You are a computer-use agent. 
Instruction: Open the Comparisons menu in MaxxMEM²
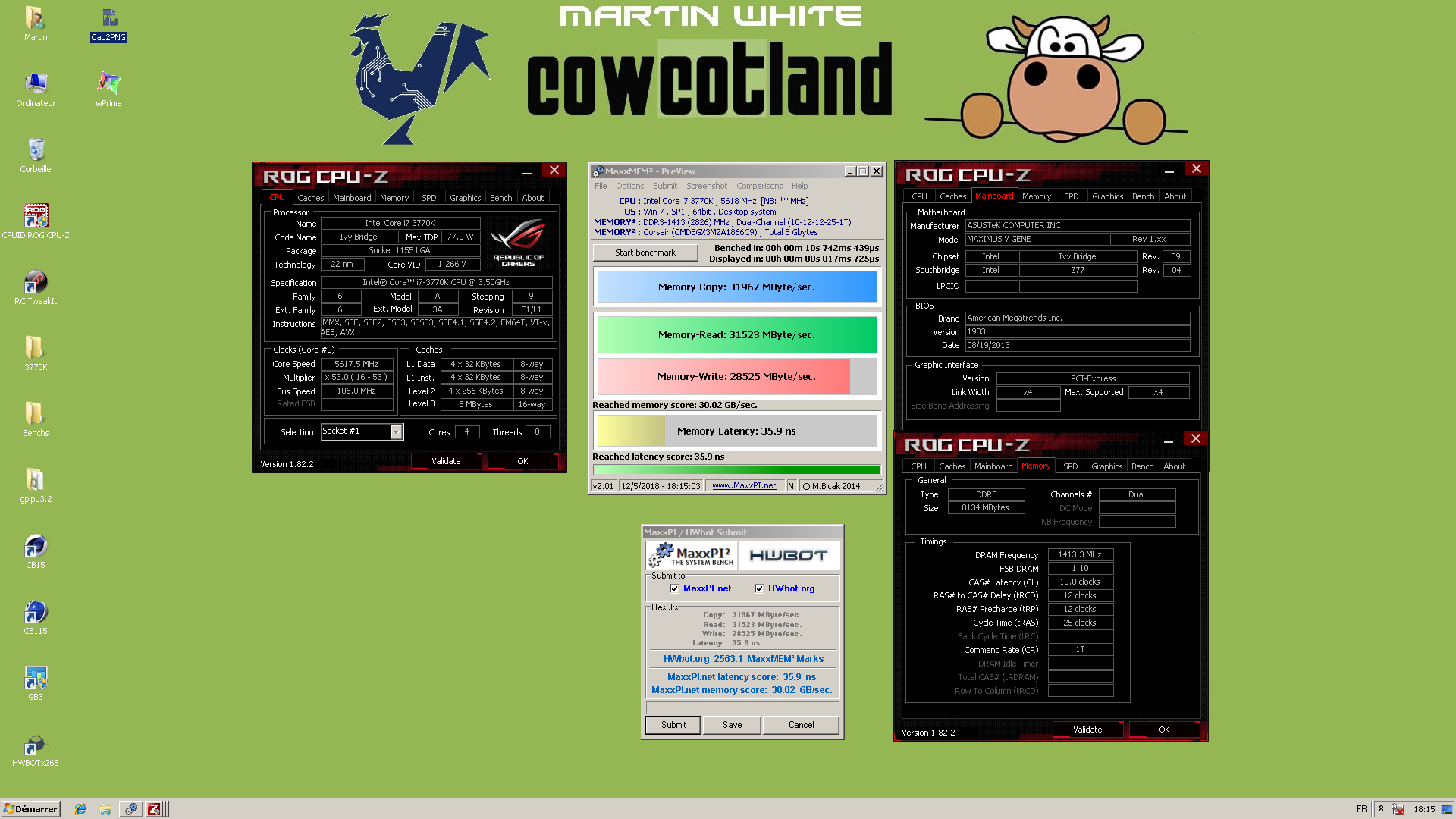[759, 186]
